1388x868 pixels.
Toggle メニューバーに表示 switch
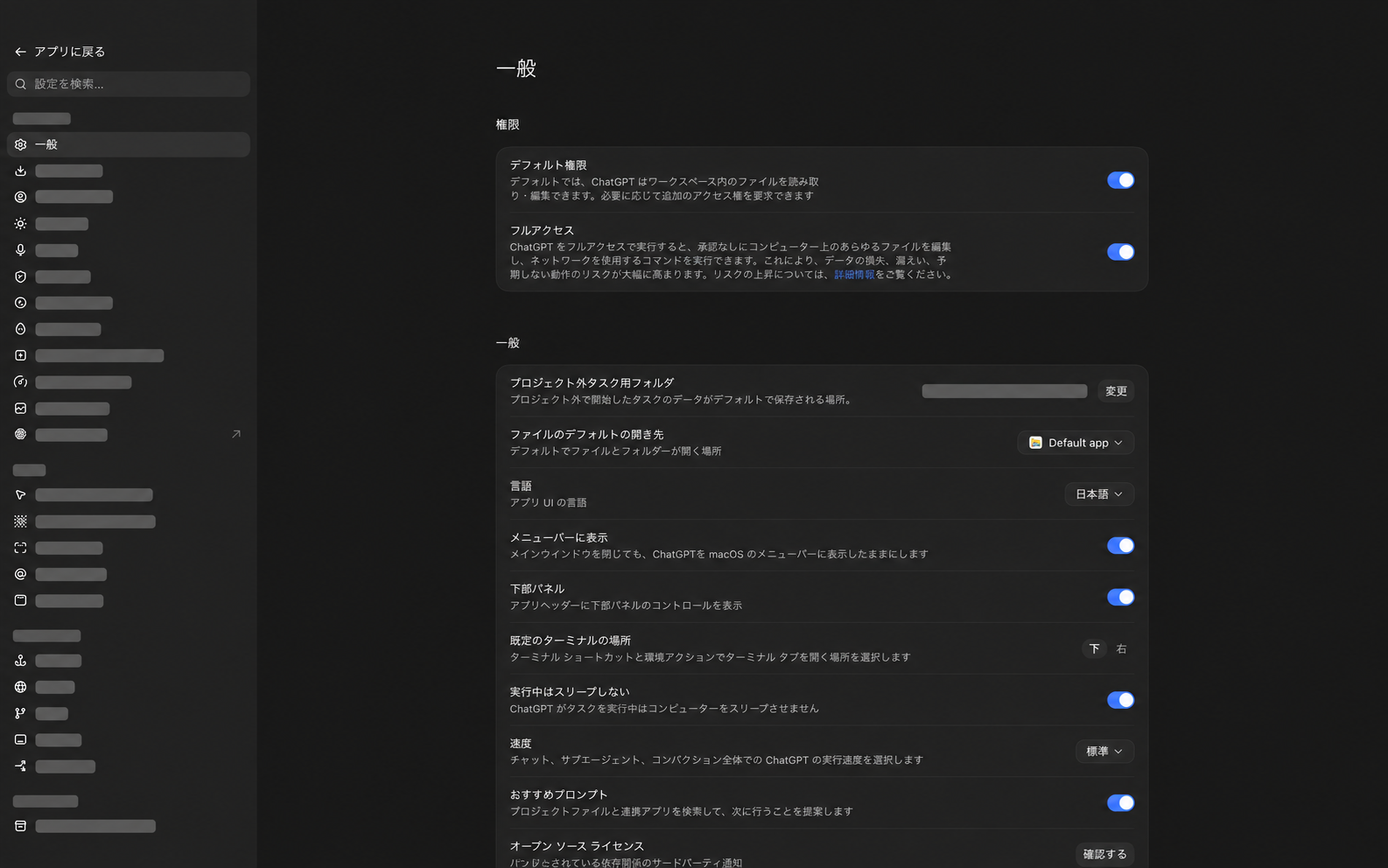pos(1120,545)
